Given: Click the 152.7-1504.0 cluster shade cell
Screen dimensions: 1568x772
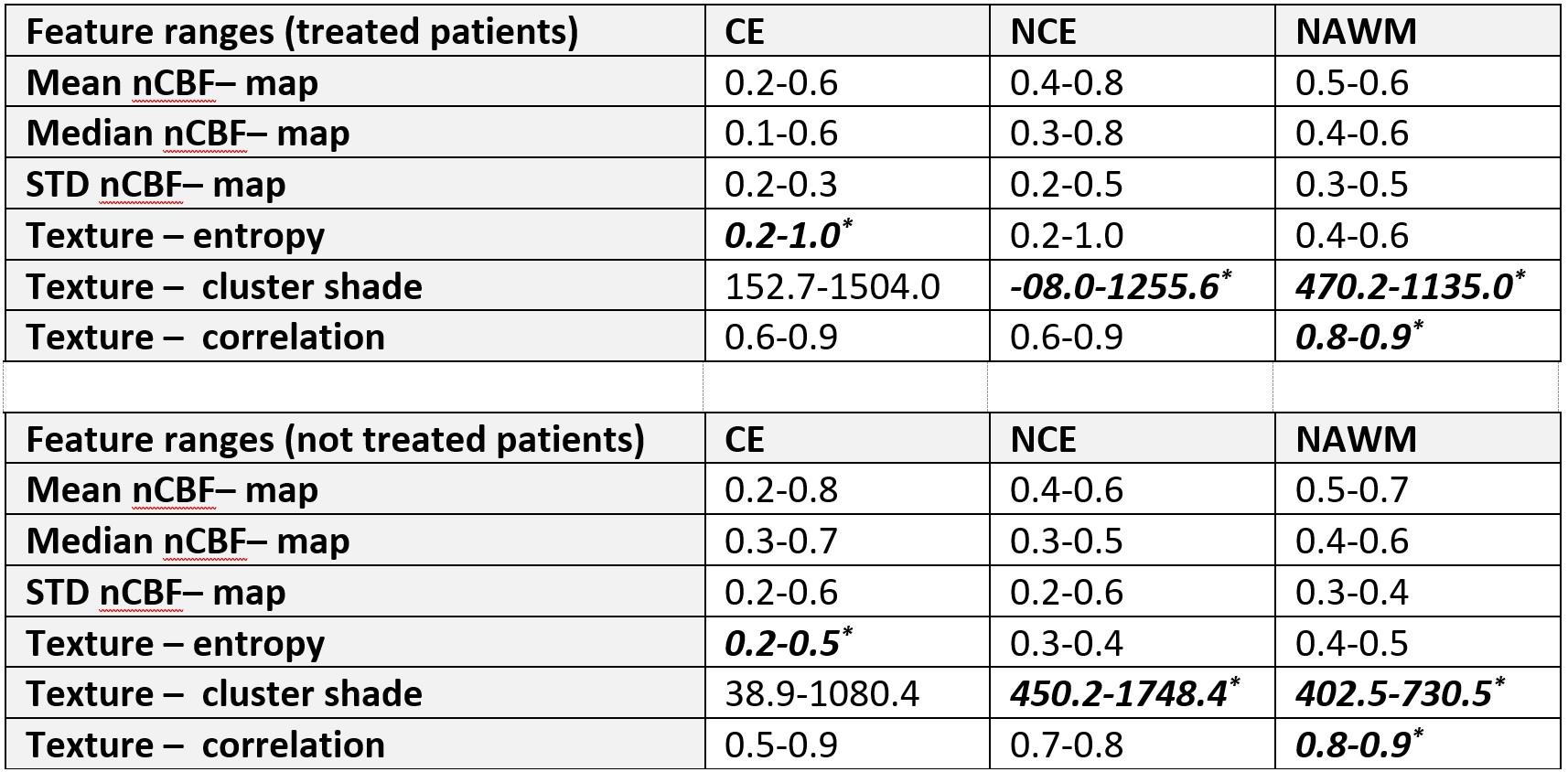Looking at the screenshot, I should click(832, 287).
